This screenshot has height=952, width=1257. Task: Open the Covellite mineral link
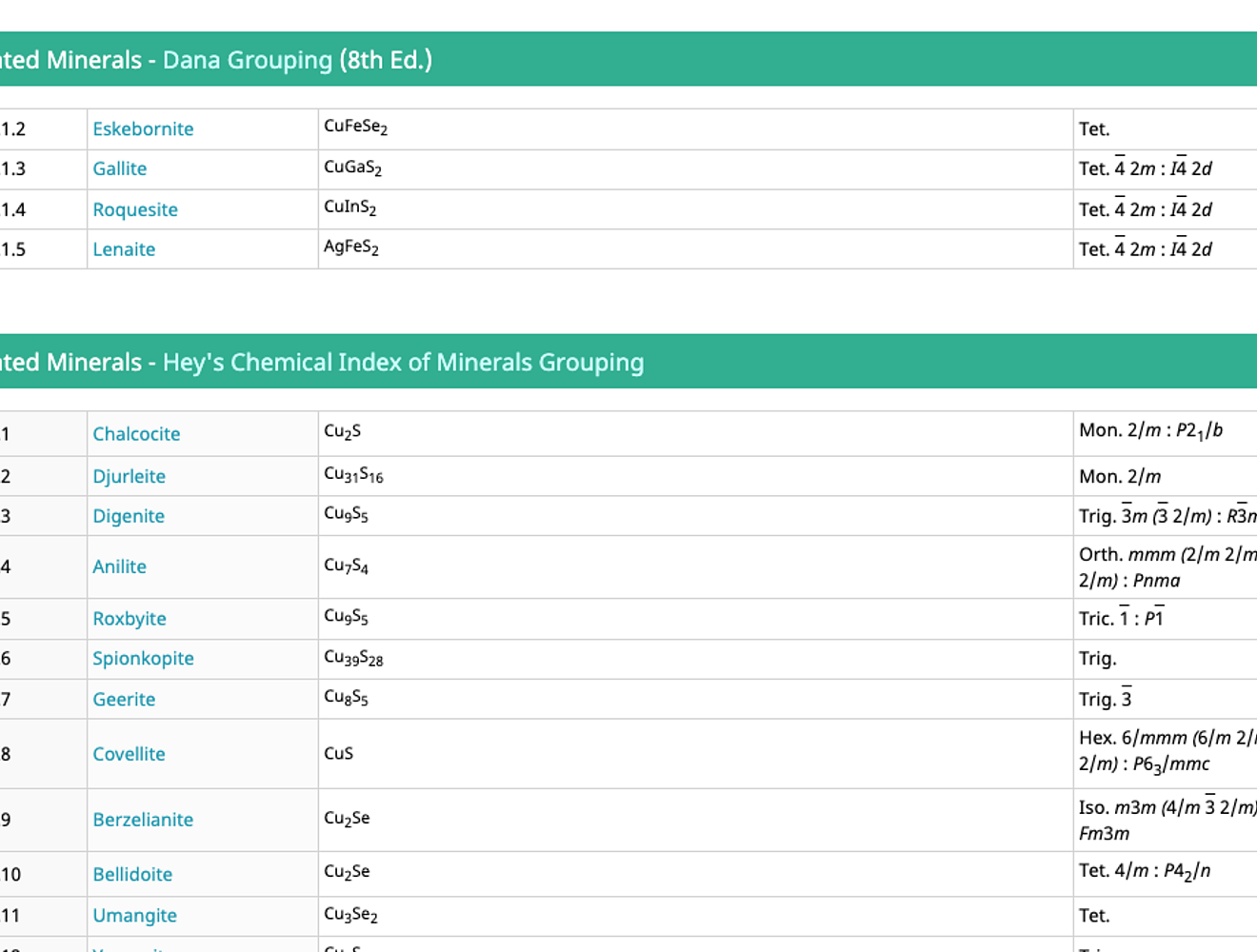point(129,754)
